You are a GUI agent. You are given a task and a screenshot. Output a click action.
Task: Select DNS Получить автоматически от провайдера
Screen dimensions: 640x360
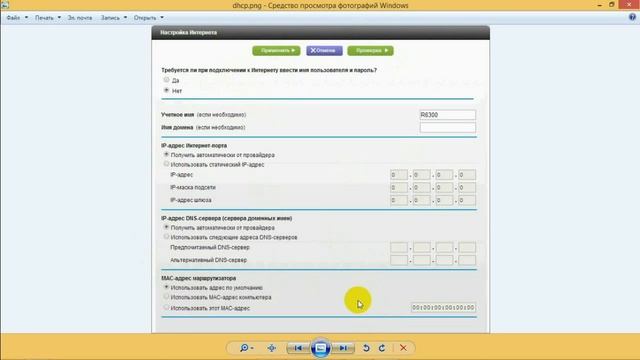166,227
